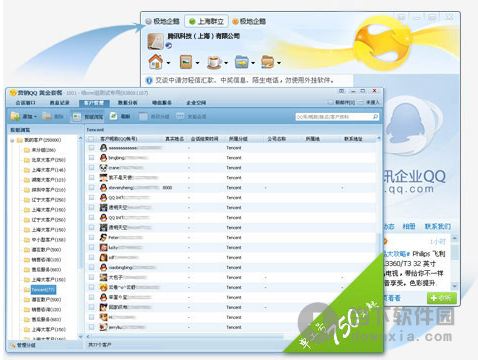Viewport: 478px width, 360px height.
Task: Tick the checkbox for bingbing row
Action: (91, 158)
